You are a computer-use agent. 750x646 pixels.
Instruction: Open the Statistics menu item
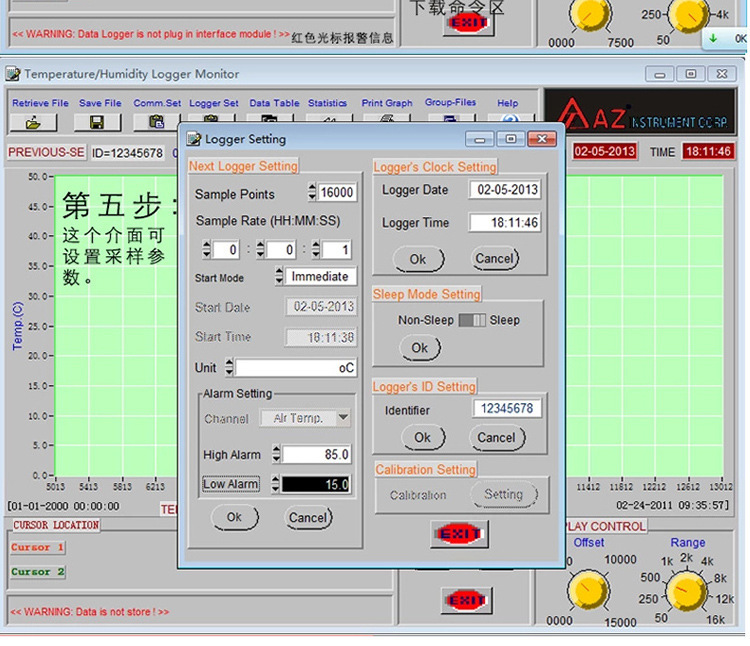[x=327, y=103]
